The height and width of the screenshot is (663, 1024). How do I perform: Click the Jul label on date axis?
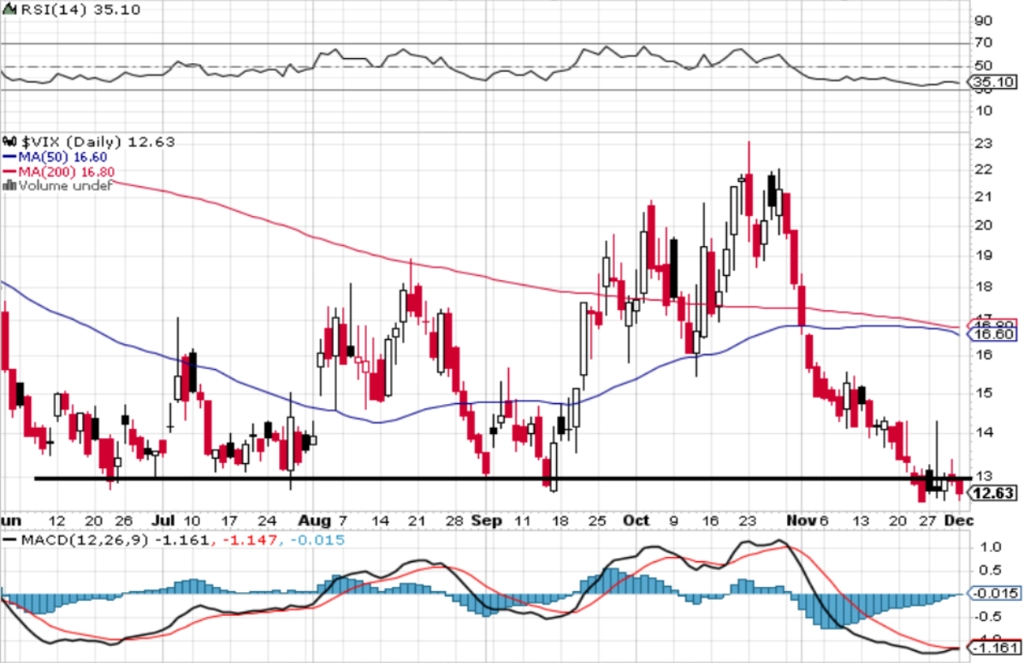point(163,520)
